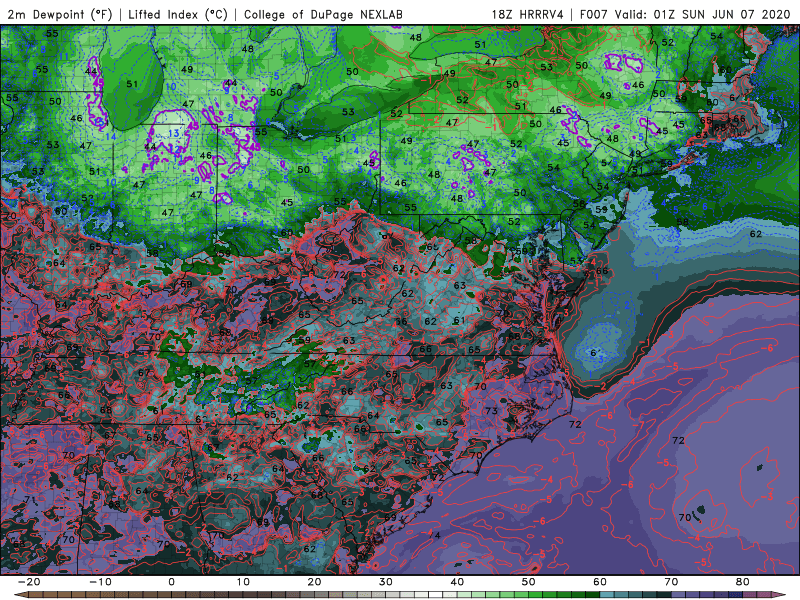This screenshot has width=800, height=600.
Task: Click the 'F007' forecast hour label
Action: click(x=593, y=14)
